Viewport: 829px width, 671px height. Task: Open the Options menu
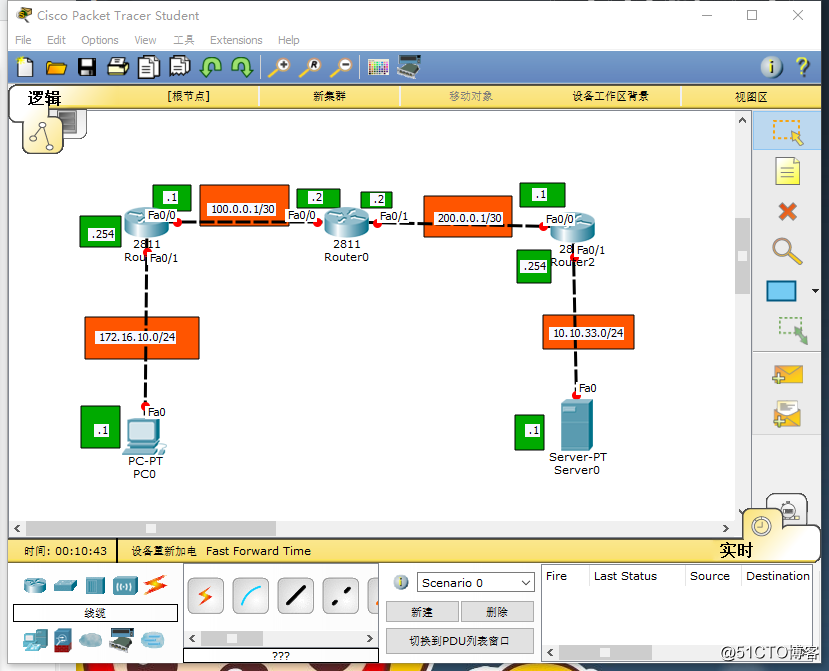click(x=99, y=40)
